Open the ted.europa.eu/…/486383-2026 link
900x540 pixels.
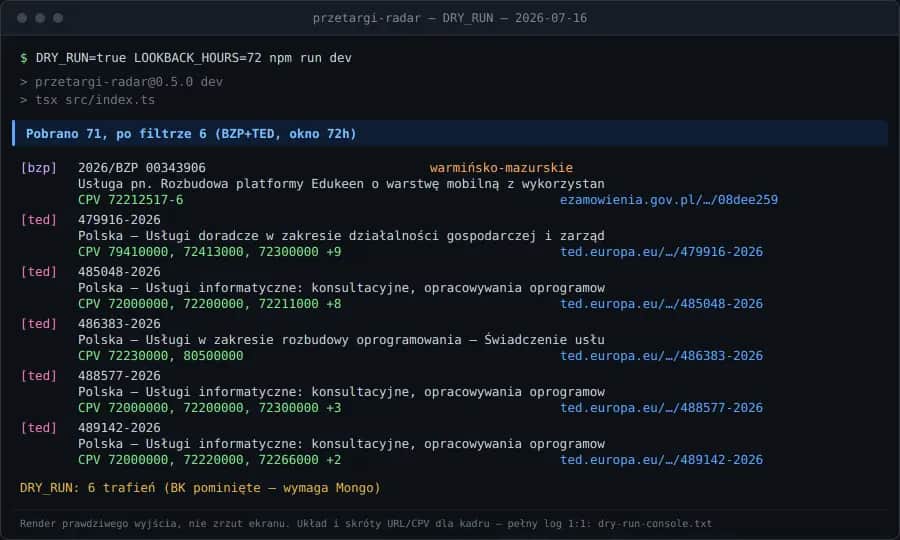pos(661,356)
